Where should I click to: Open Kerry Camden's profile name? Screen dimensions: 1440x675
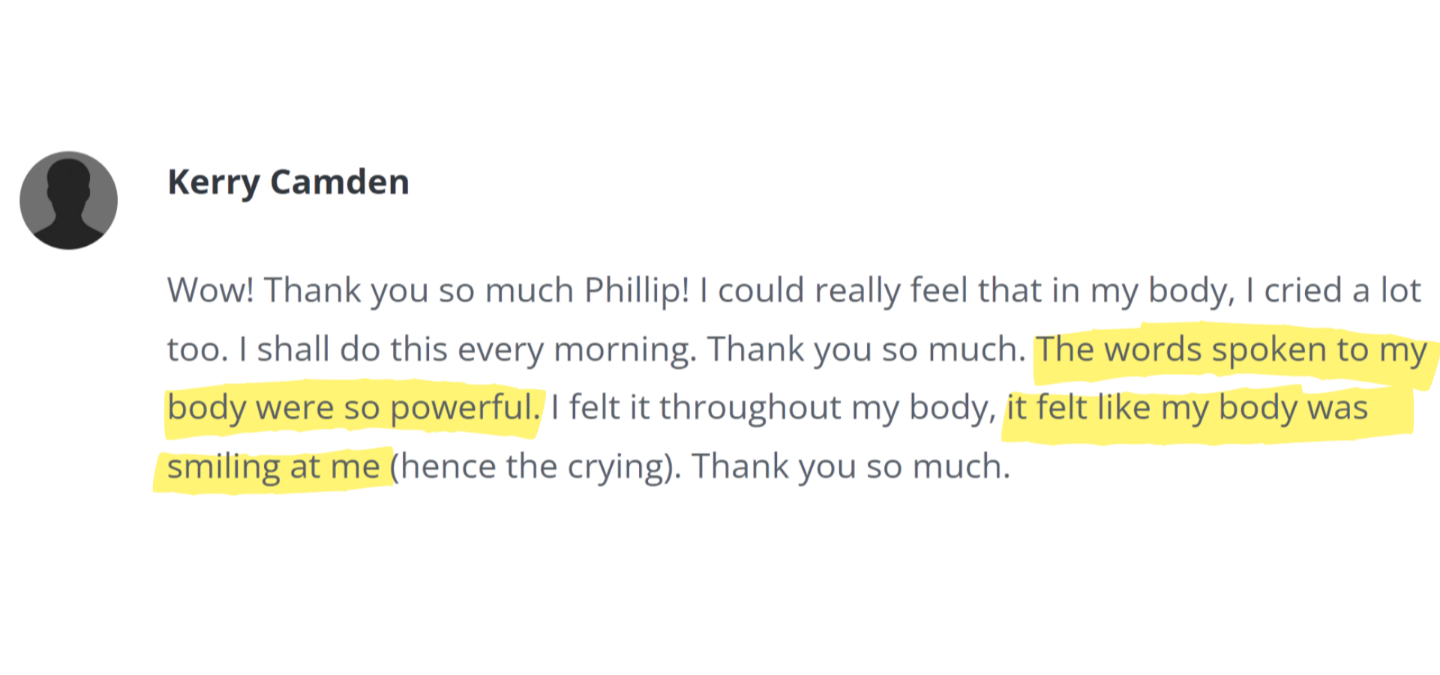pos(288,183)
